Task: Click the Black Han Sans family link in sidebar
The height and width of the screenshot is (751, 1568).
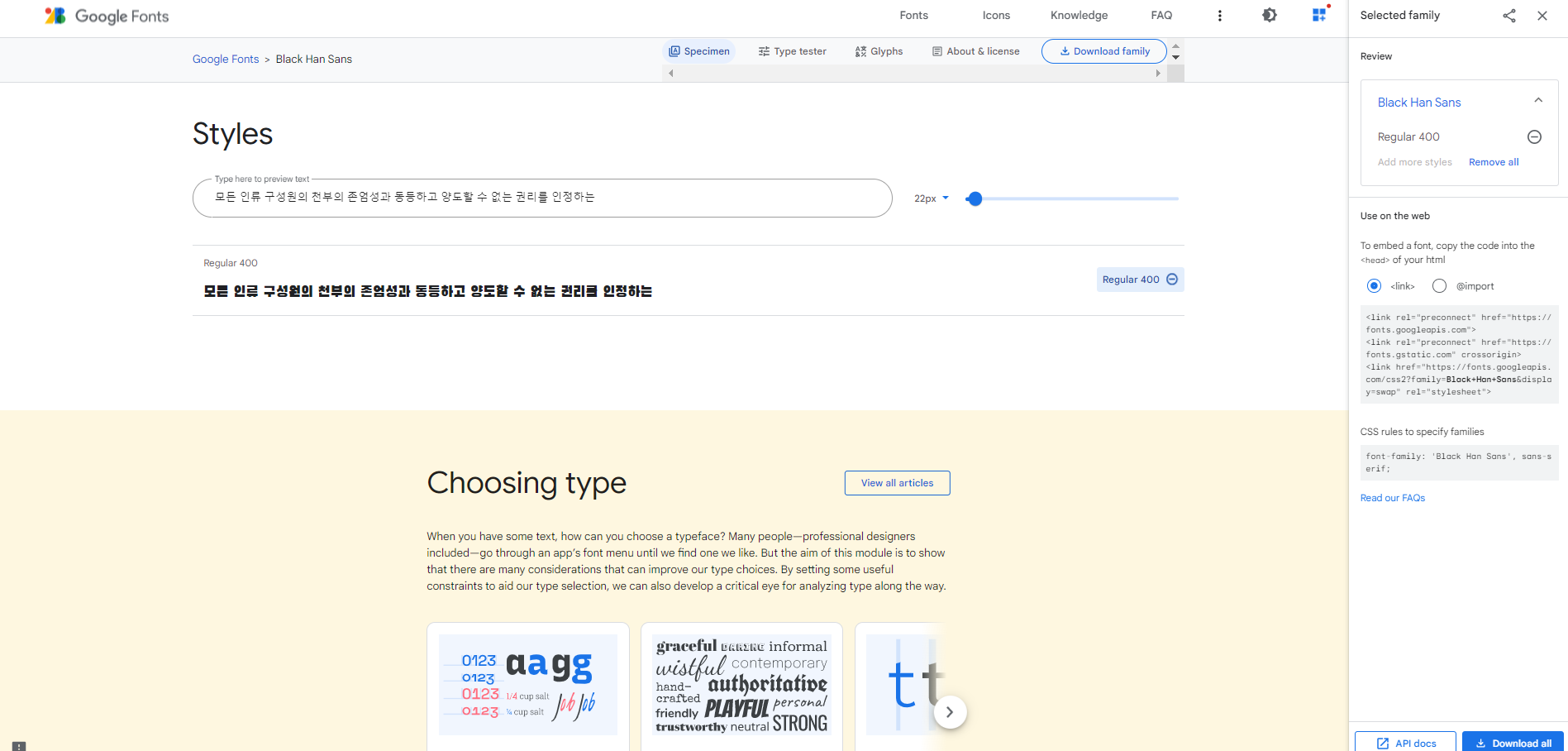Action: [x=1419, y=103]
